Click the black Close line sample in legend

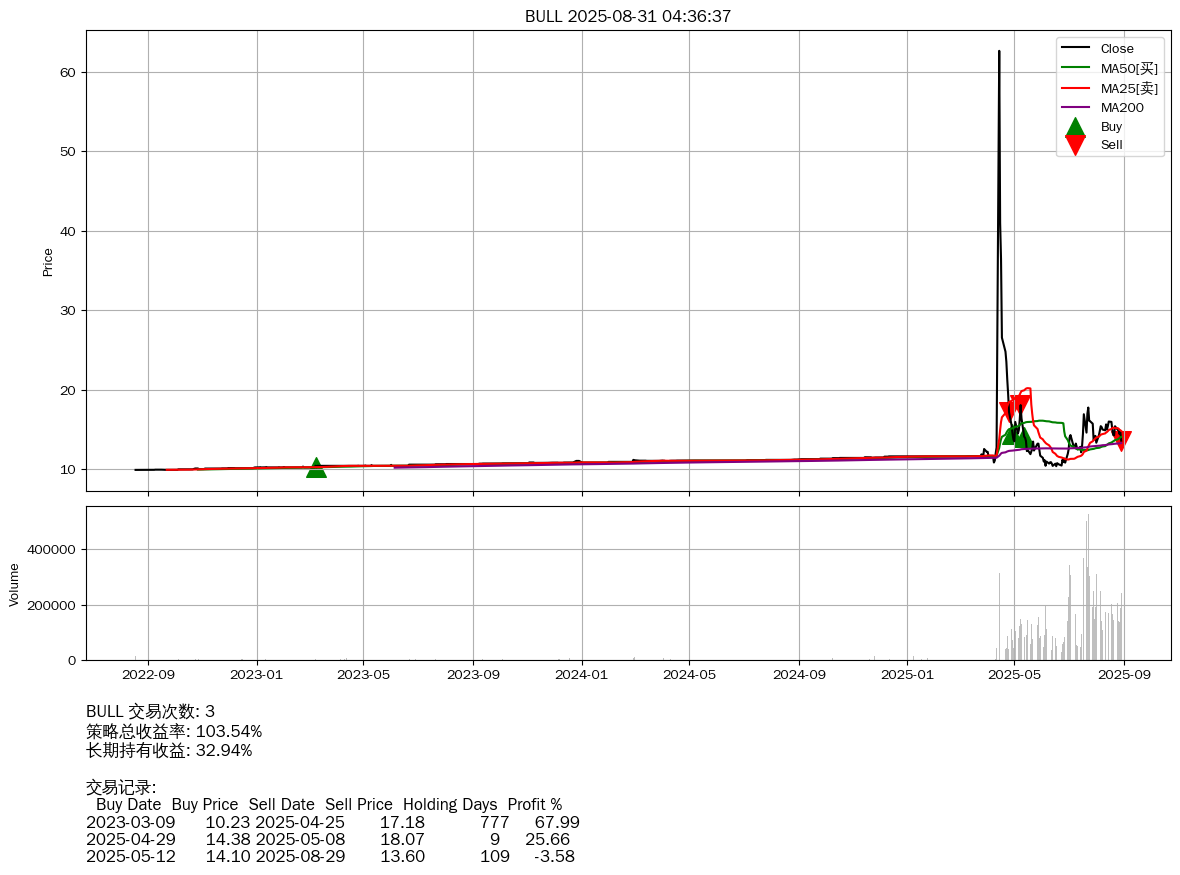point(1075,49)
